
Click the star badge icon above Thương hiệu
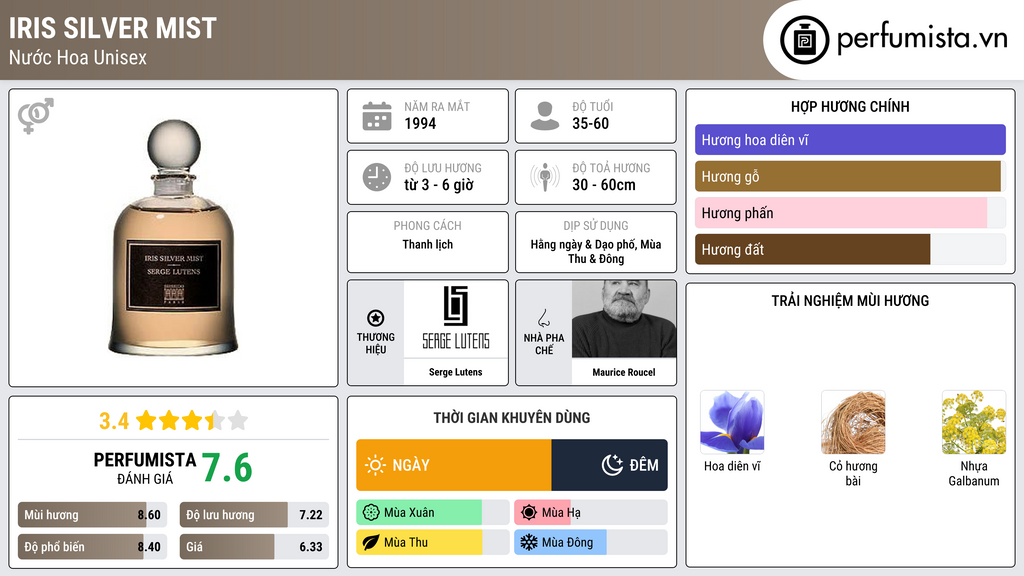[x=376, y=318]
